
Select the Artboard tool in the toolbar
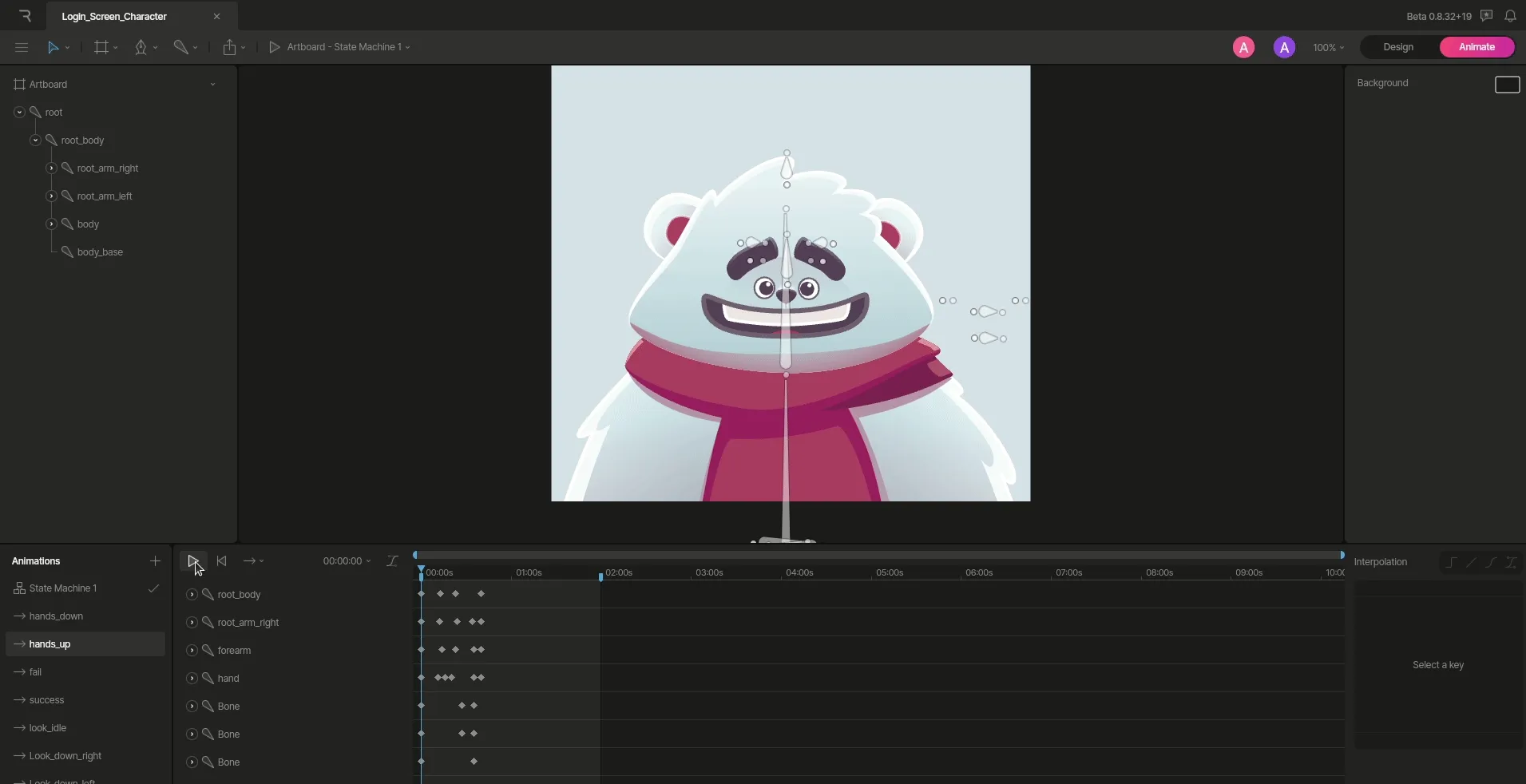point(101,47)
